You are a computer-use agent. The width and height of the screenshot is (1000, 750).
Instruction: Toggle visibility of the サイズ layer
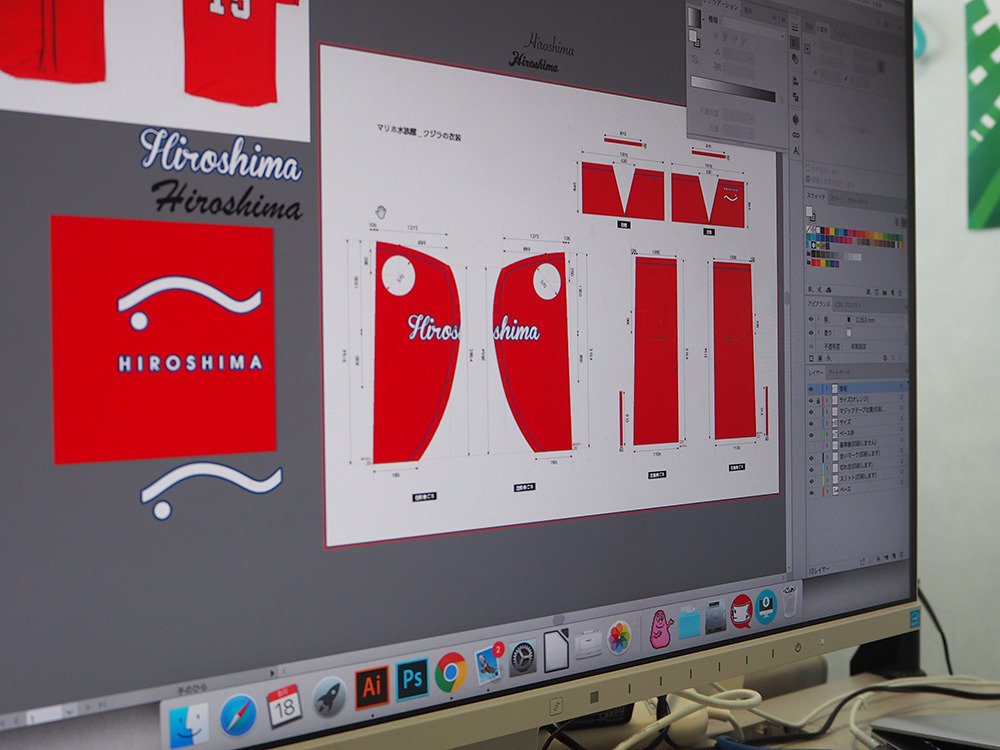811,423
